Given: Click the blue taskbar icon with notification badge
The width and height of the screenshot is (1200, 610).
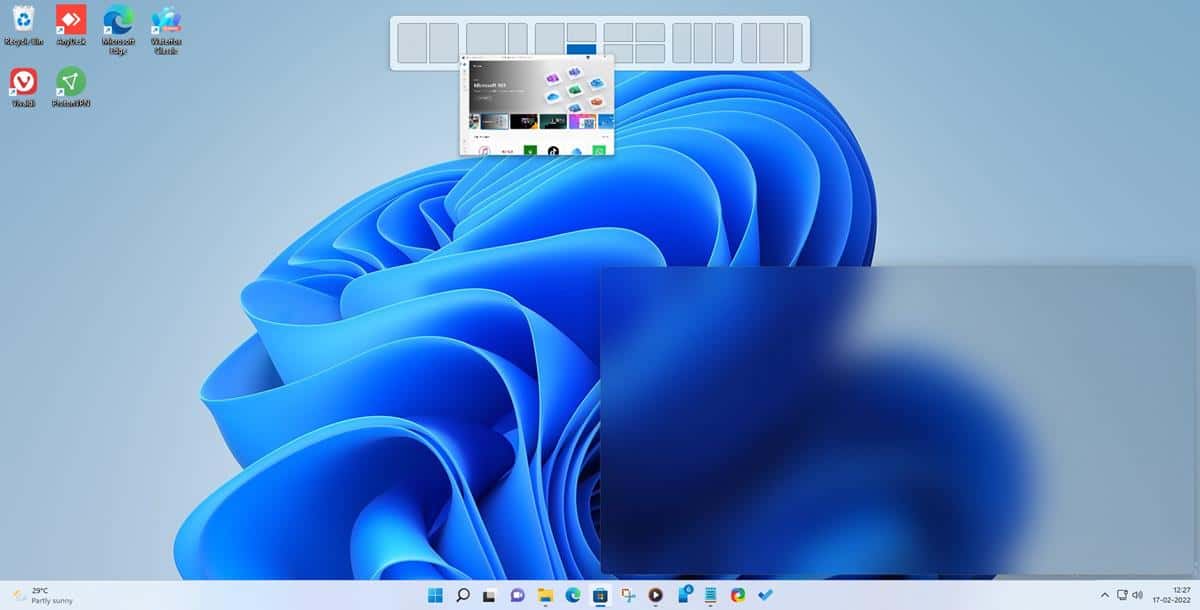Looking at the screenshot, I should pos(684,595).
